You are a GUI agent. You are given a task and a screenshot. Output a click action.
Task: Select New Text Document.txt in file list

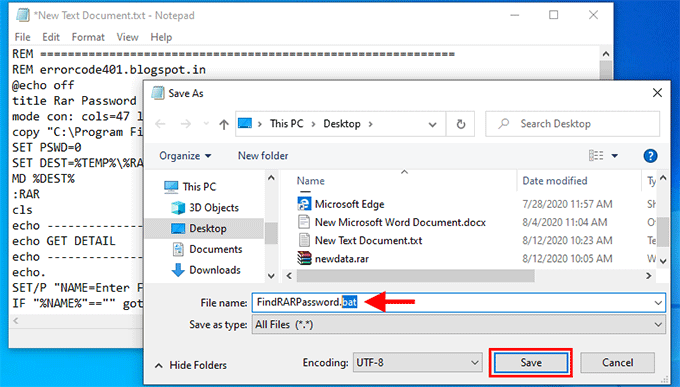pos(368,241)
